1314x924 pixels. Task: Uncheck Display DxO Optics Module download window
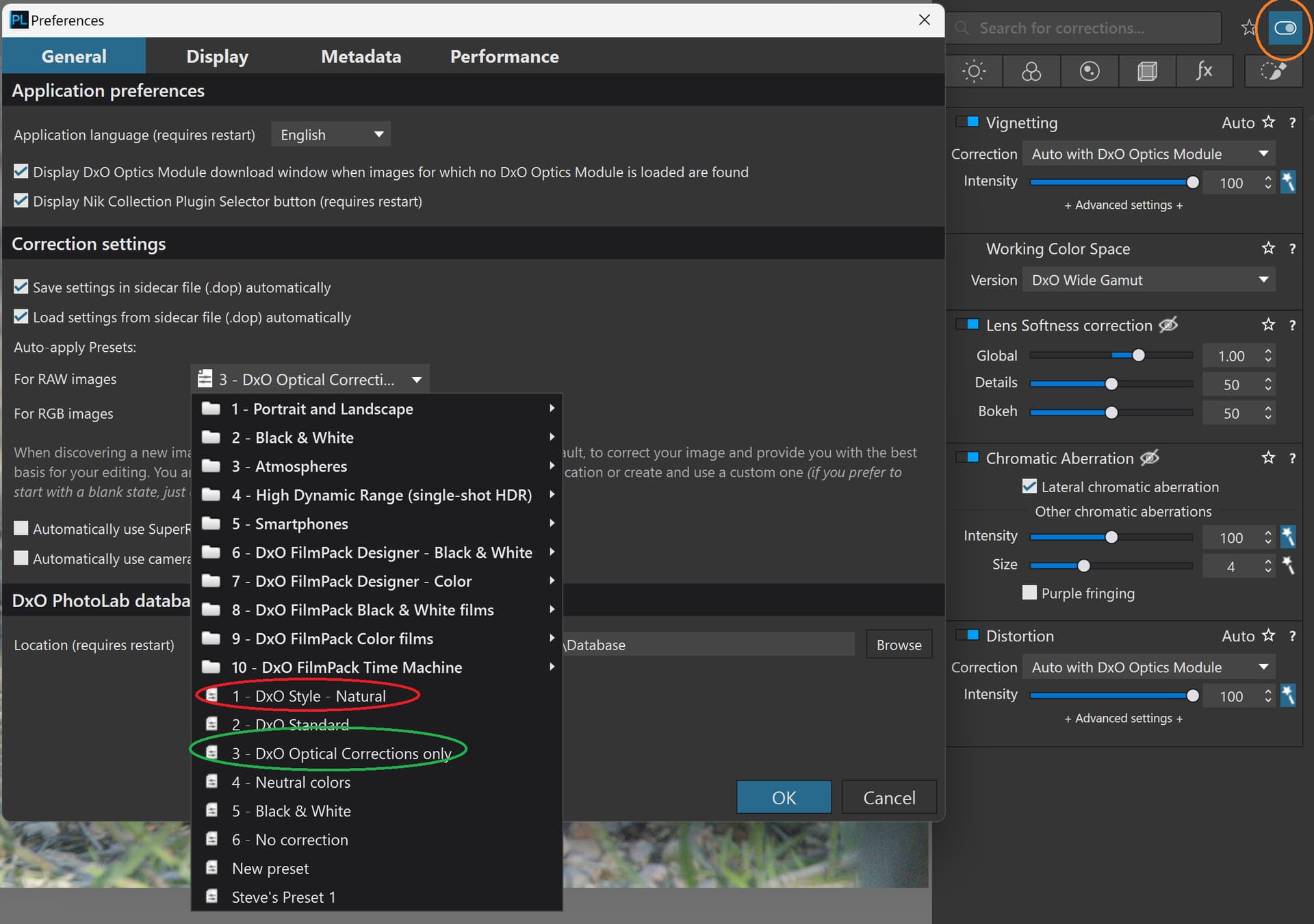coord(21,171)
